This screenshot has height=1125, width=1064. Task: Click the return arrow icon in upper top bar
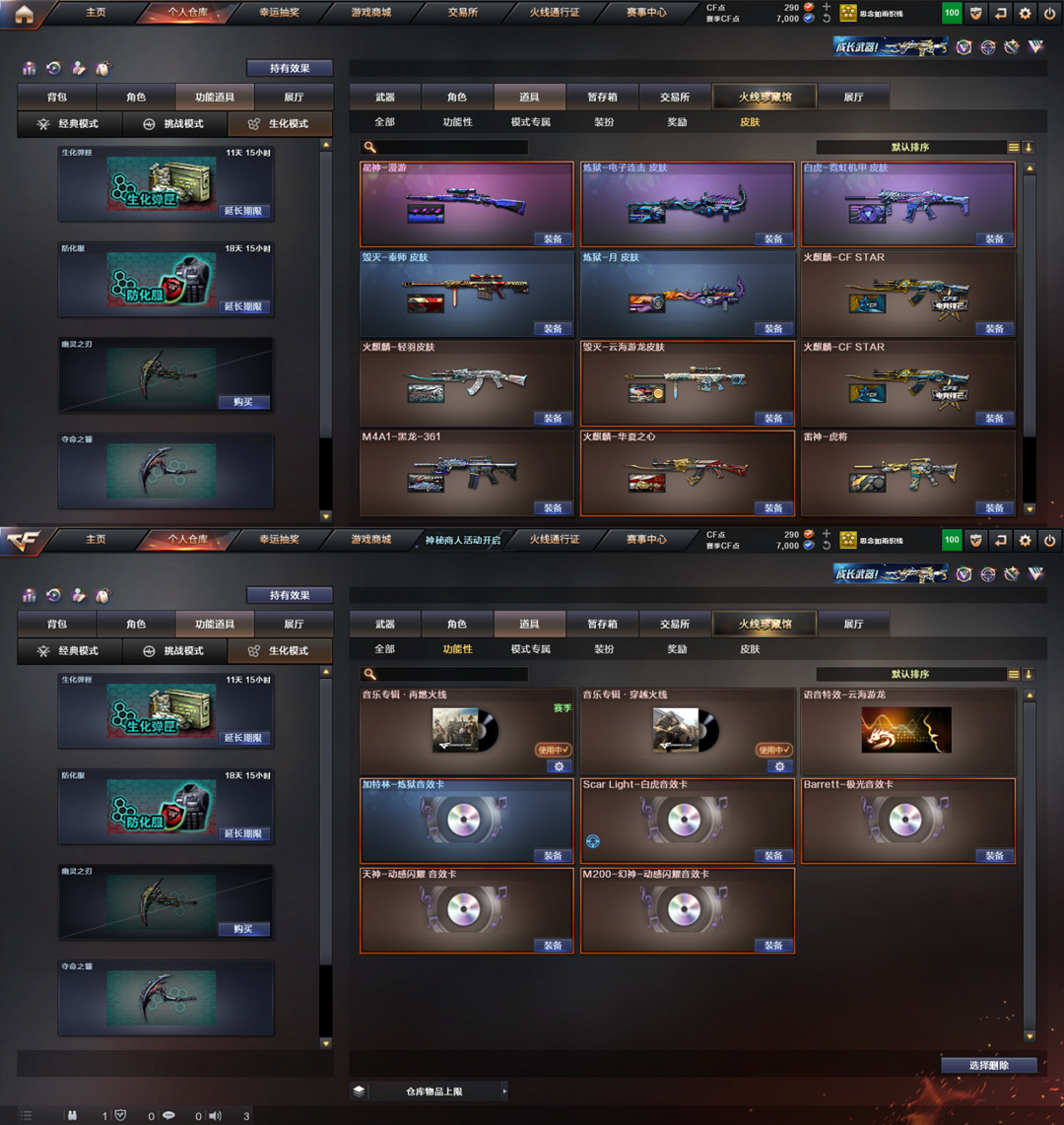(1001, 13)
